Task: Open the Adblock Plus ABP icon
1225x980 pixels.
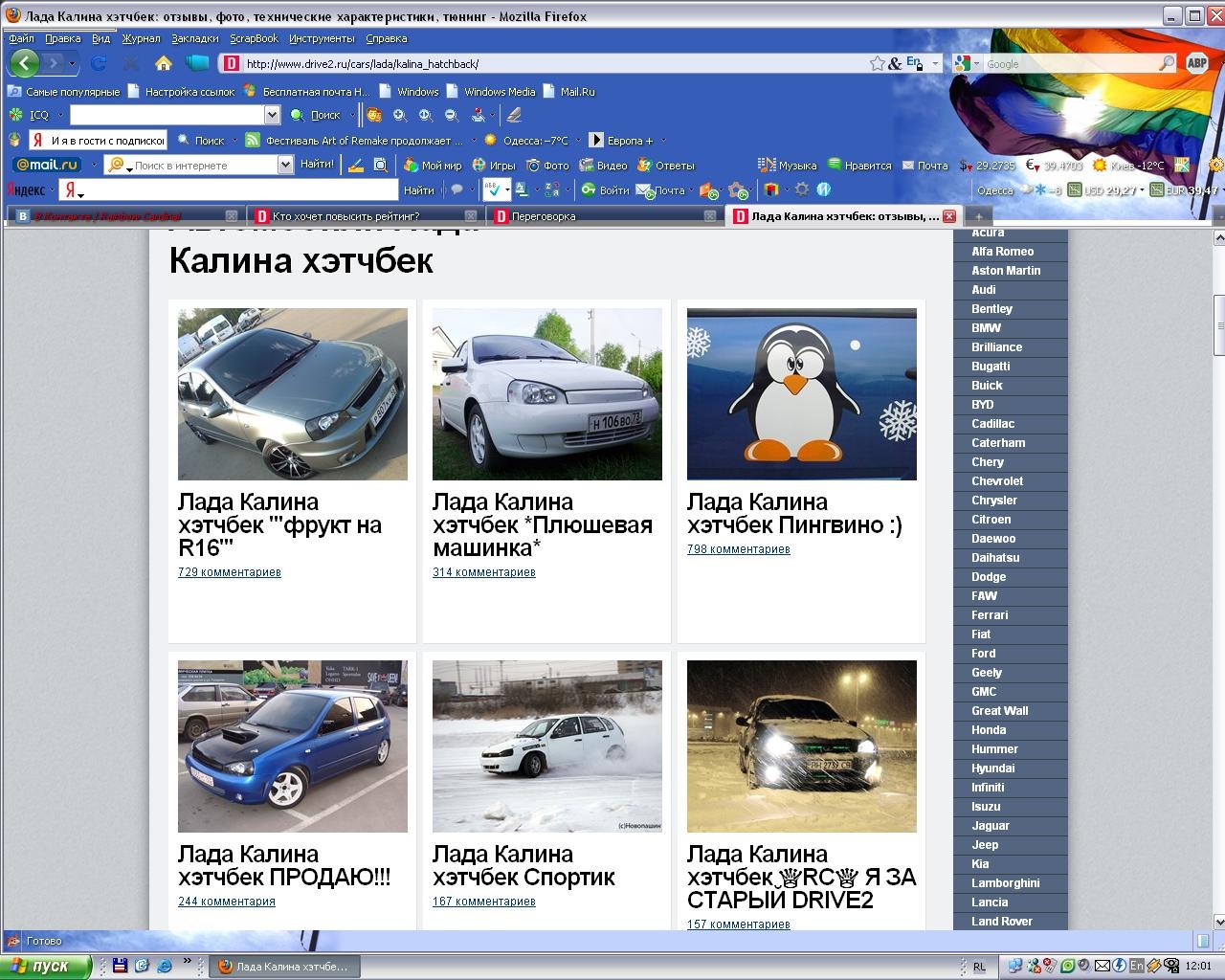Action: point(1197,63)
